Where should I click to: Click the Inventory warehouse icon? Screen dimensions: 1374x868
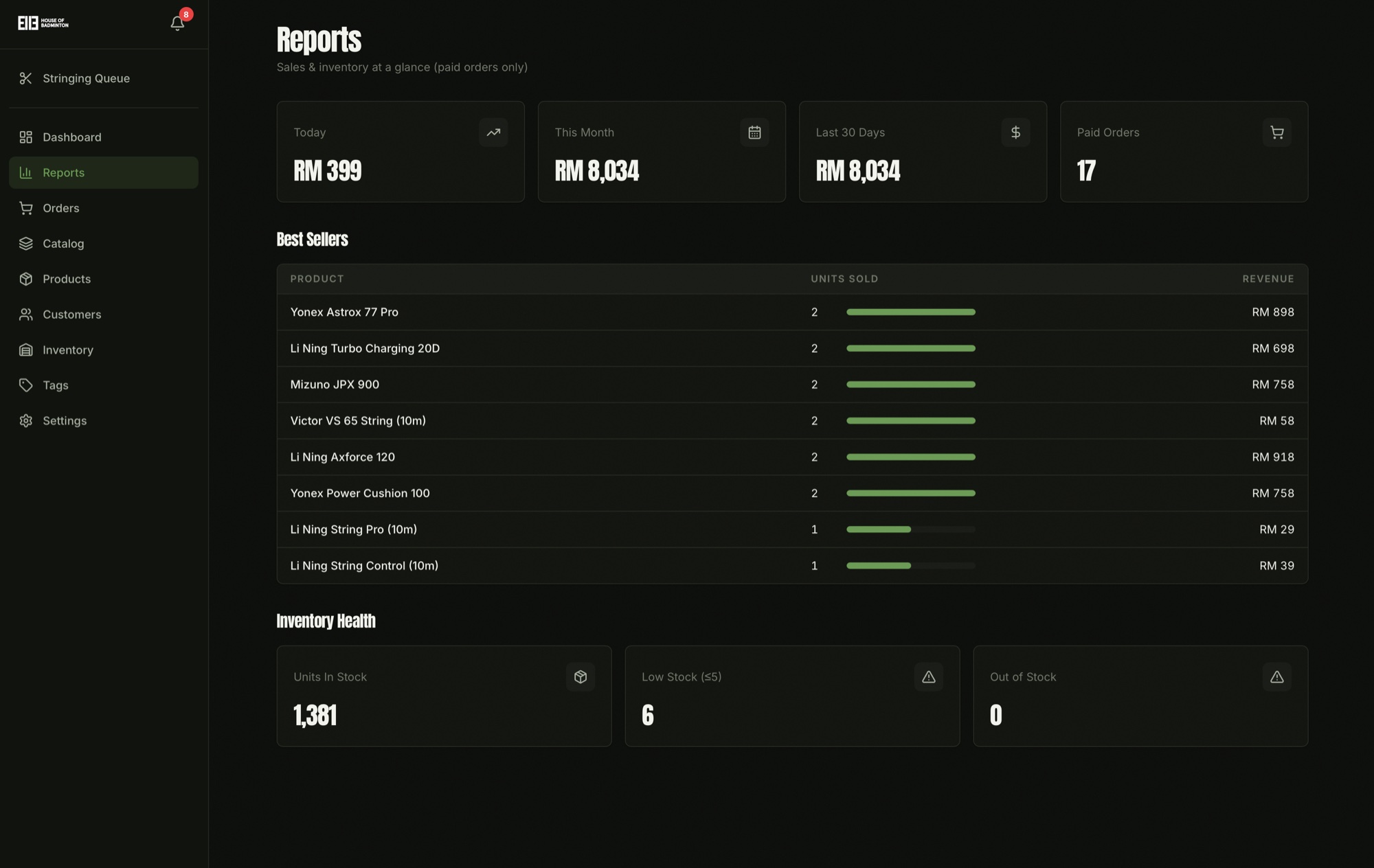[x=26, y=350]
